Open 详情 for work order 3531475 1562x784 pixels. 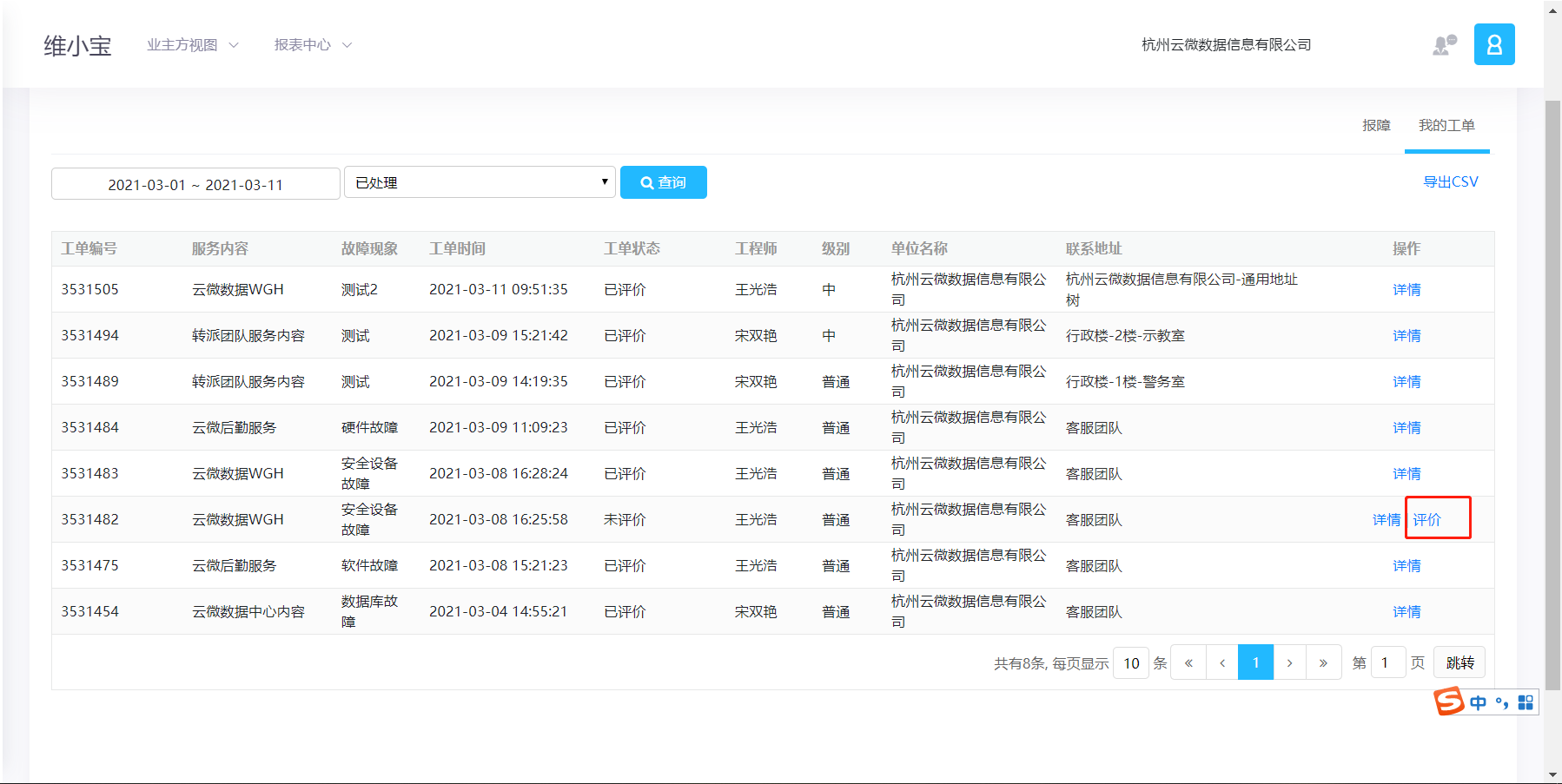click(x=1406, y=565)
